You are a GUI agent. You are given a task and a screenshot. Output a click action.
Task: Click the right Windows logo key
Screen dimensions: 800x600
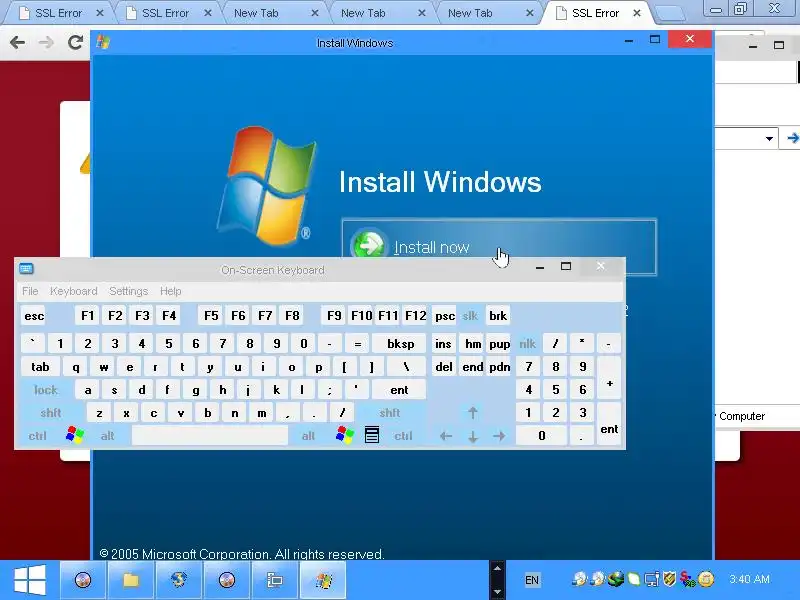(x=345, y=436)
